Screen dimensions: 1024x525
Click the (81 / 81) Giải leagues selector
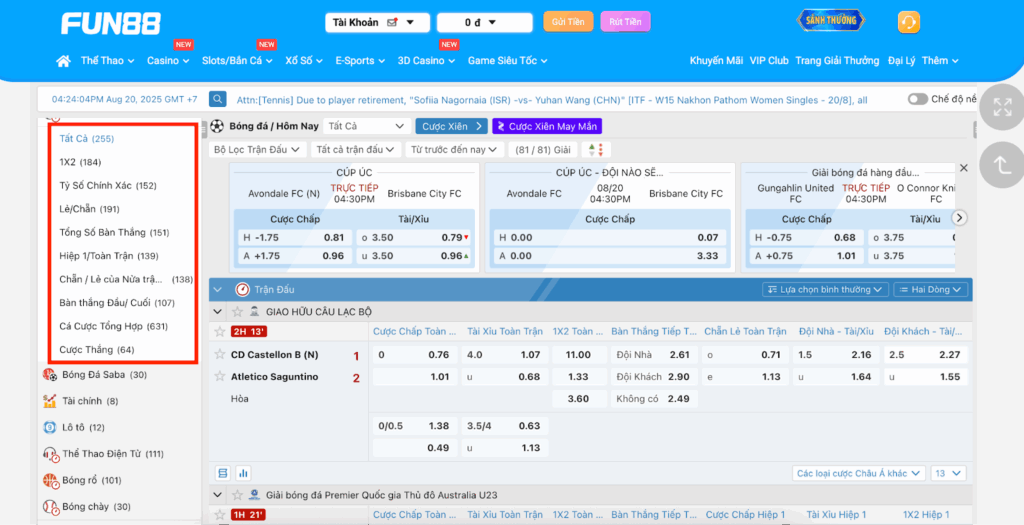(543, 150)
